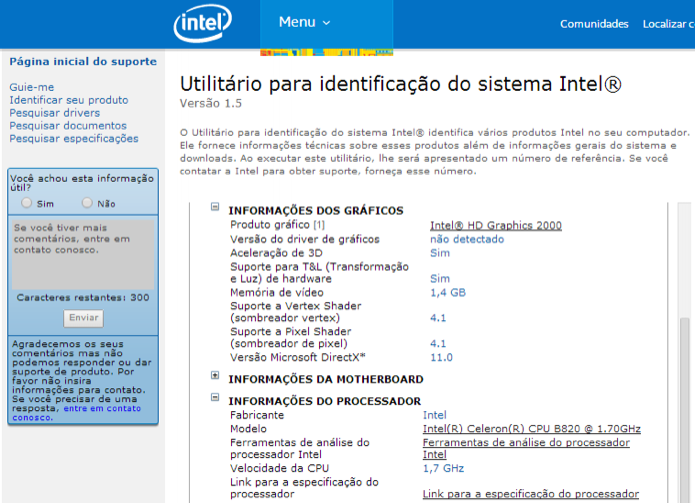Open Pesquisar especificações link
The height and width of the screenshot is (503, 695).
[x=74, y=138]
